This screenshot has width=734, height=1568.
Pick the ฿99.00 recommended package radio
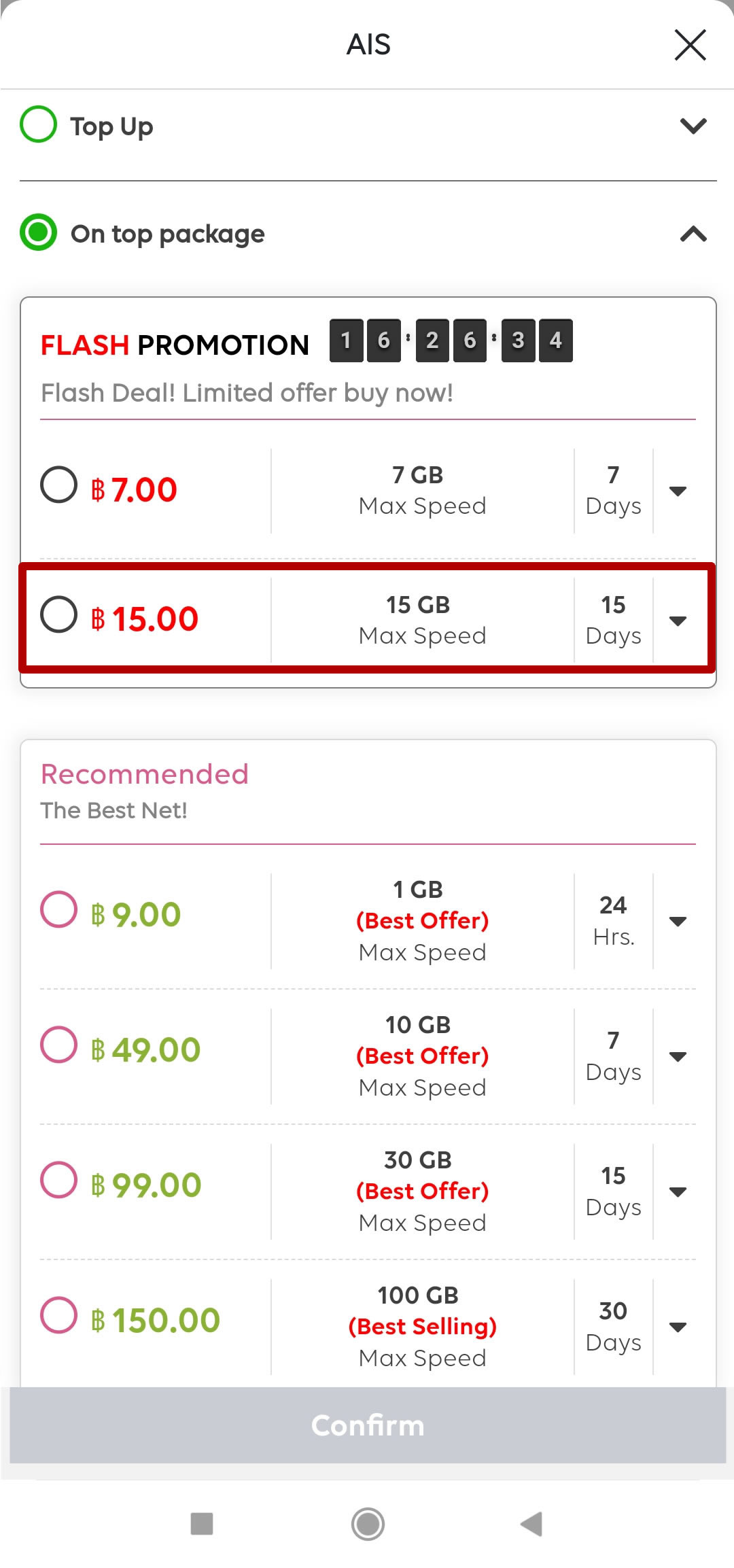(59, 1180)
